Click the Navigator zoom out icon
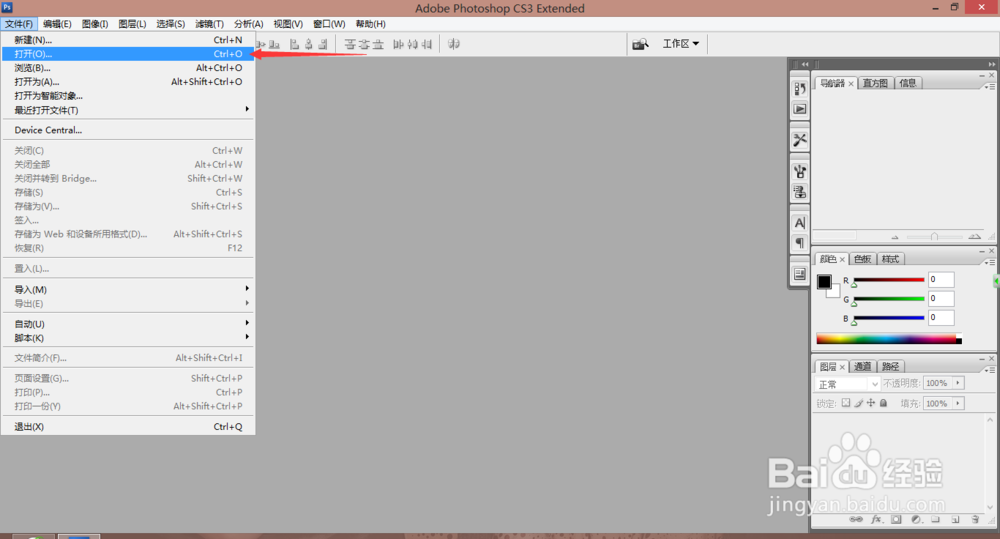Screen dimensions: 1000x539 [x=895, y=237]
